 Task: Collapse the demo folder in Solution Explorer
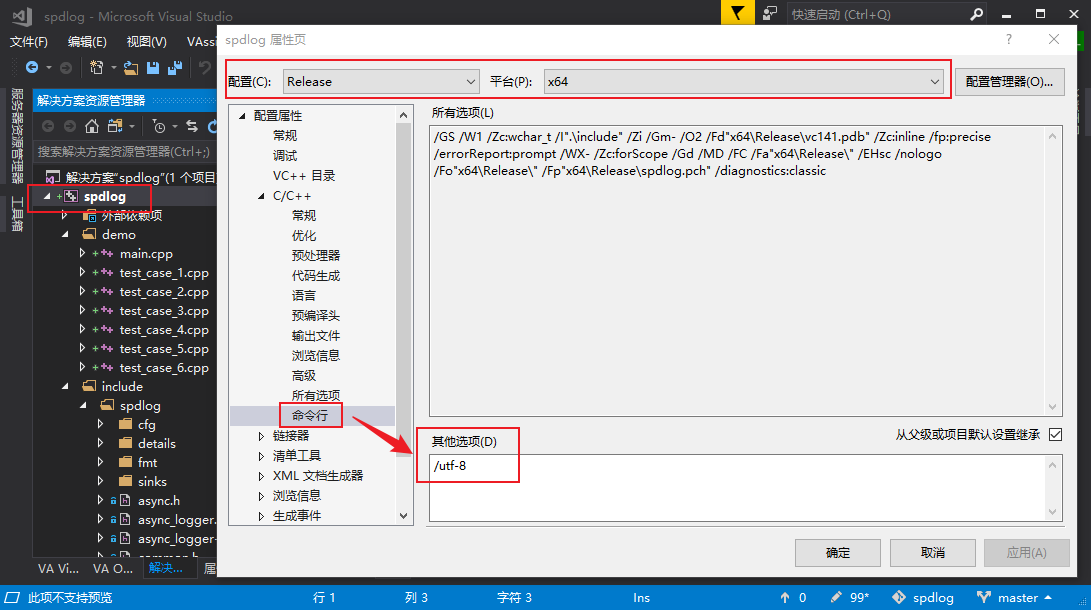[x=67, y=235]
